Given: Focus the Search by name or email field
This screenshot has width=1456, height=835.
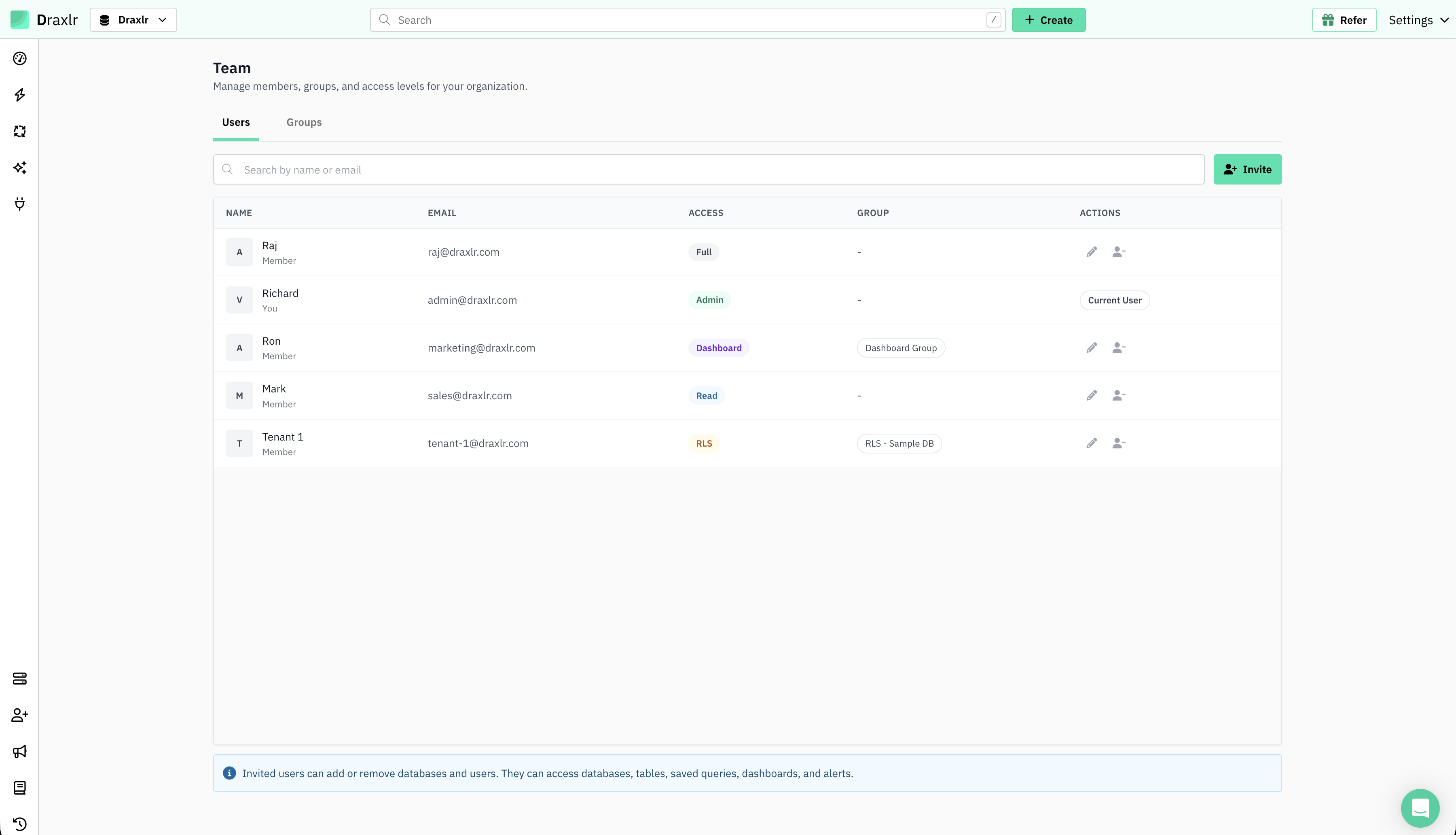Looking at the screenshot, I should 709,169.
